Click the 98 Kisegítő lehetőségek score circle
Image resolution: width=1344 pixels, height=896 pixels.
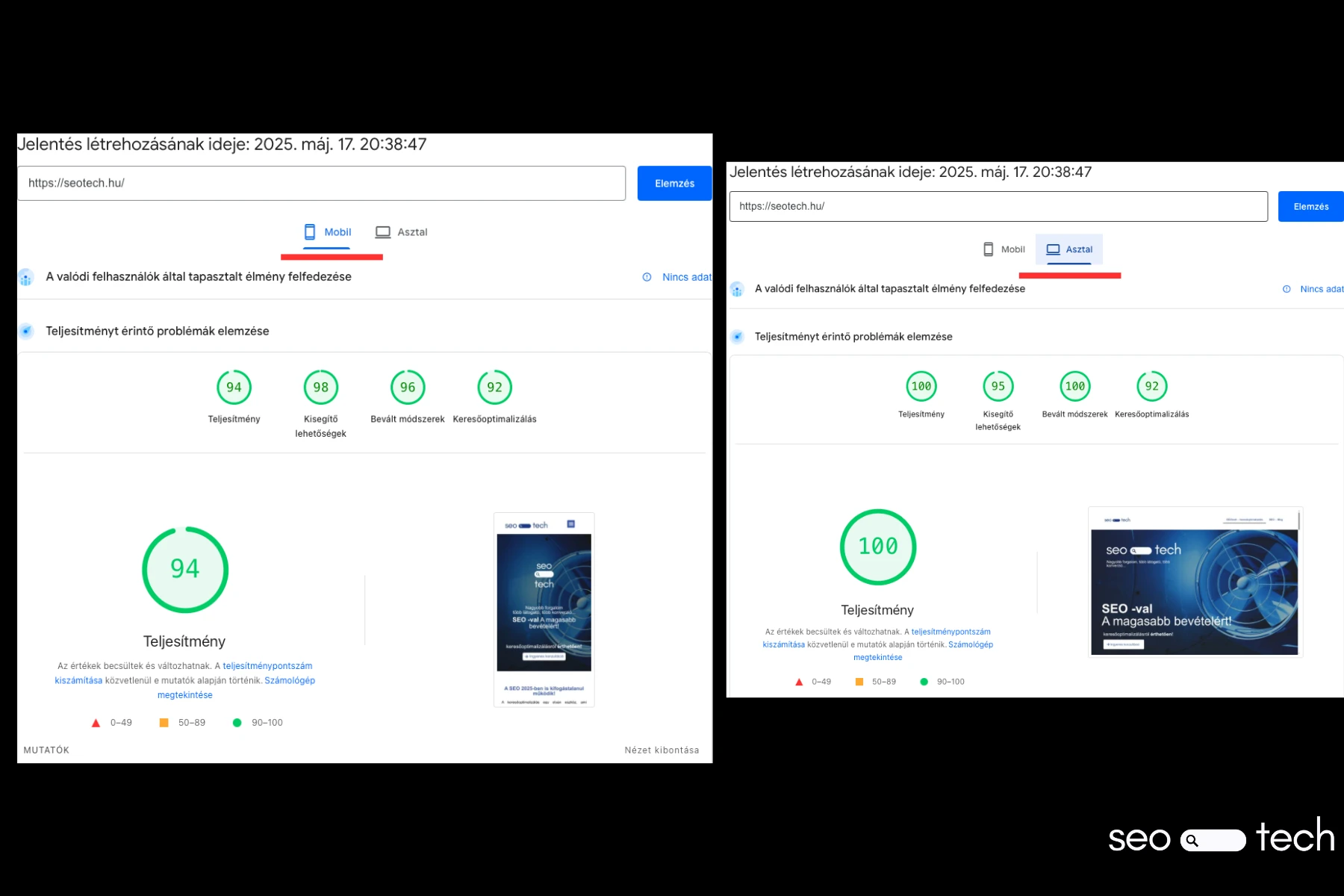point(320,388)
